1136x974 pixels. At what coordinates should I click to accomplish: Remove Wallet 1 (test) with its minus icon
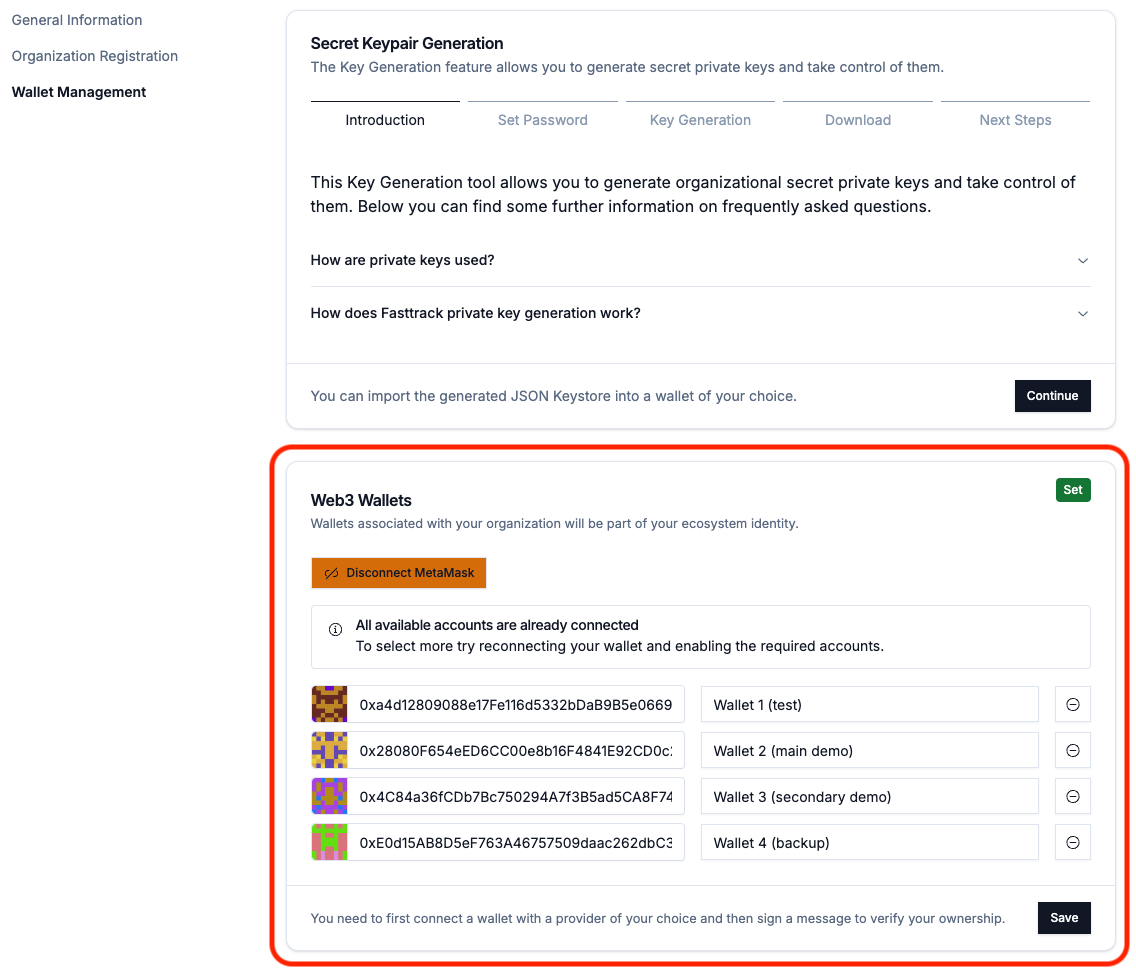tap(1072, 704)
